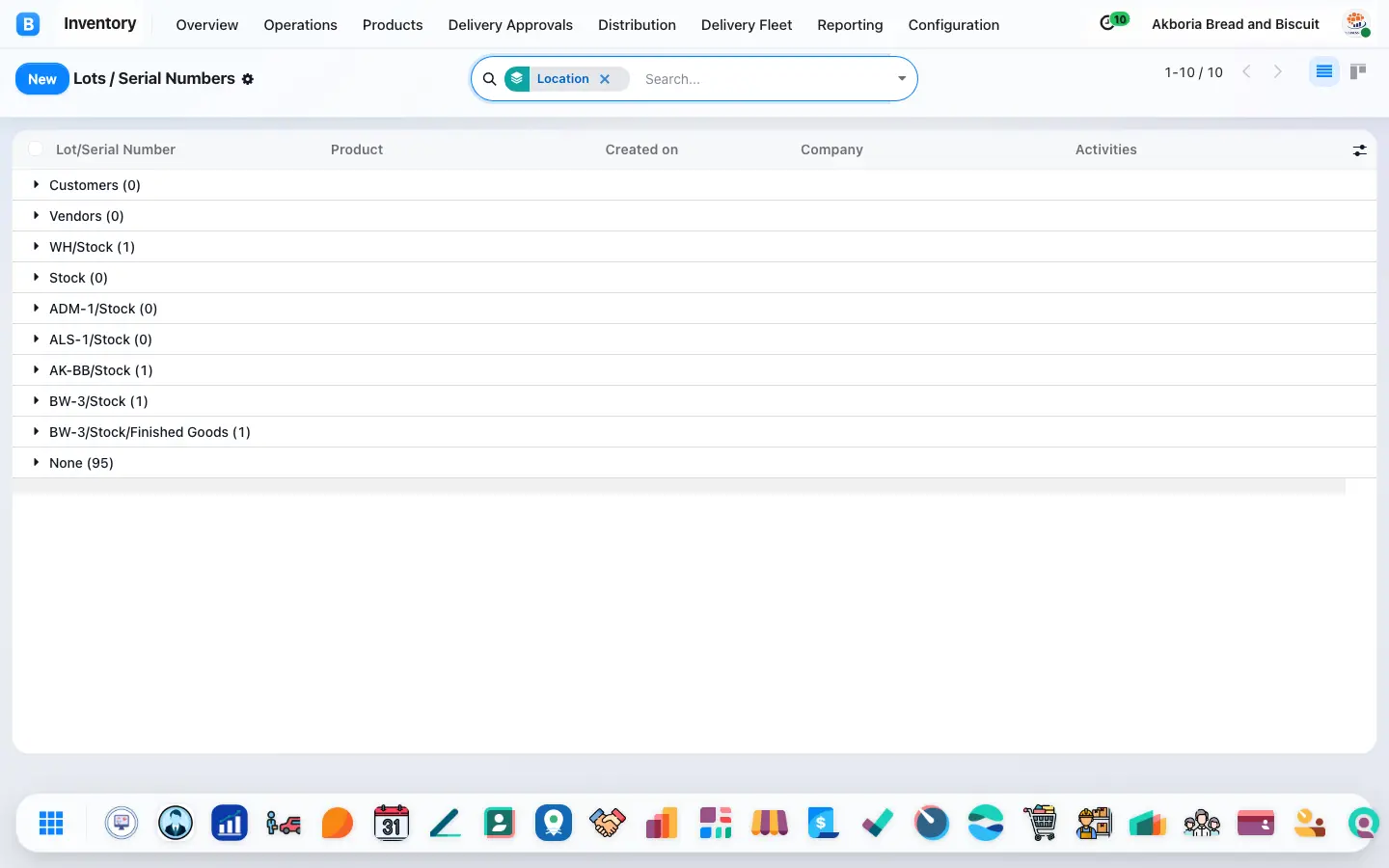Screen dimensions: 1389x868
Task: Open the Products menu
Action: [x=393, y=25]
